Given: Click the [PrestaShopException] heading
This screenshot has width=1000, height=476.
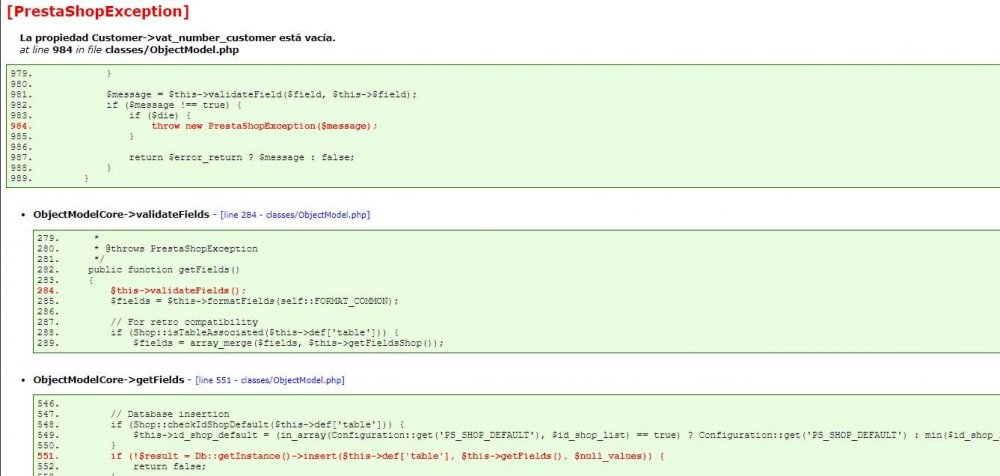Looking at the screenshot, I should [98, 11].
